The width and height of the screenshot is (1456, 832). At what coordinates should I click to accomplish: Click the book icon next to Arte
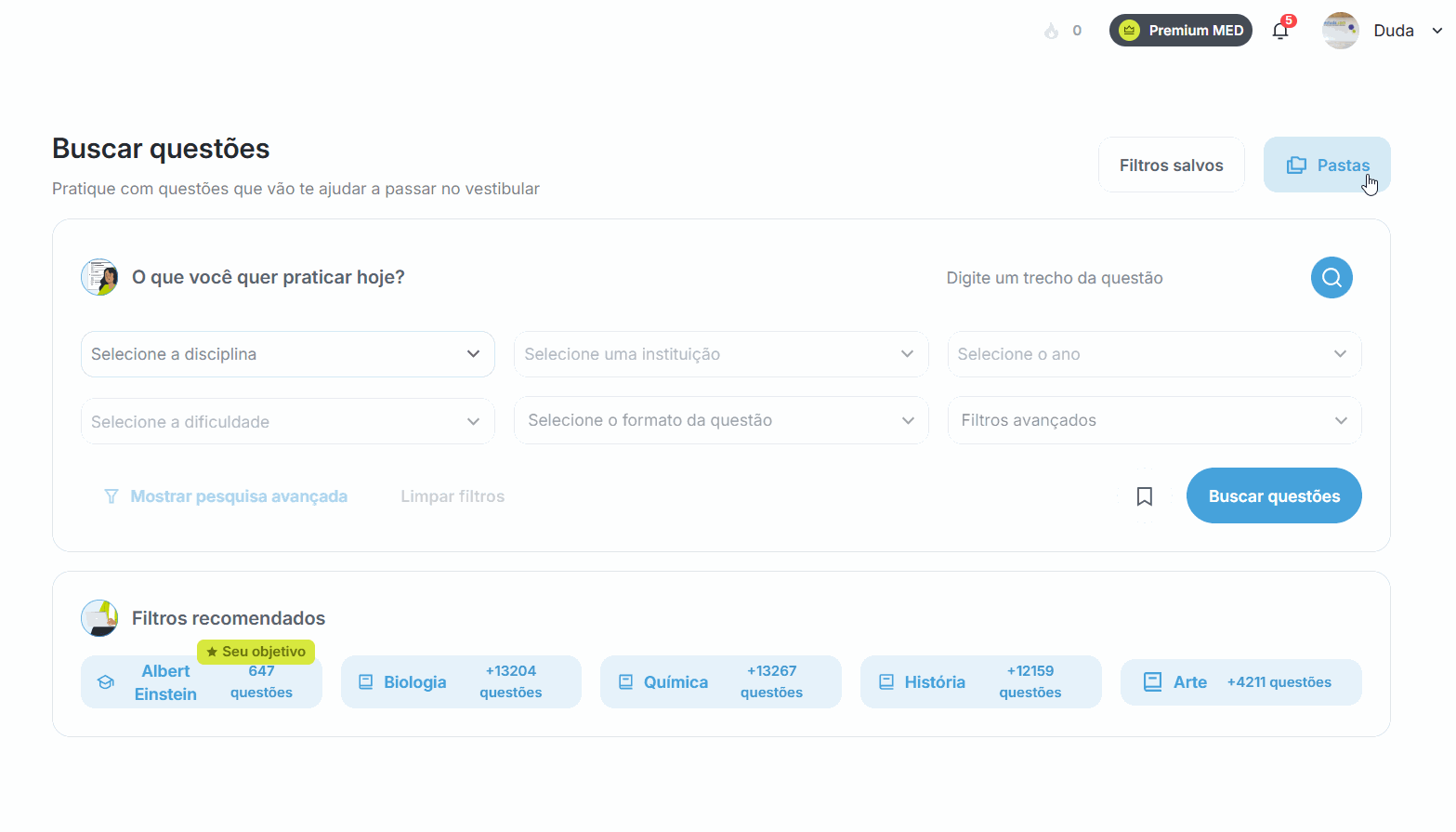(1152, 682)
